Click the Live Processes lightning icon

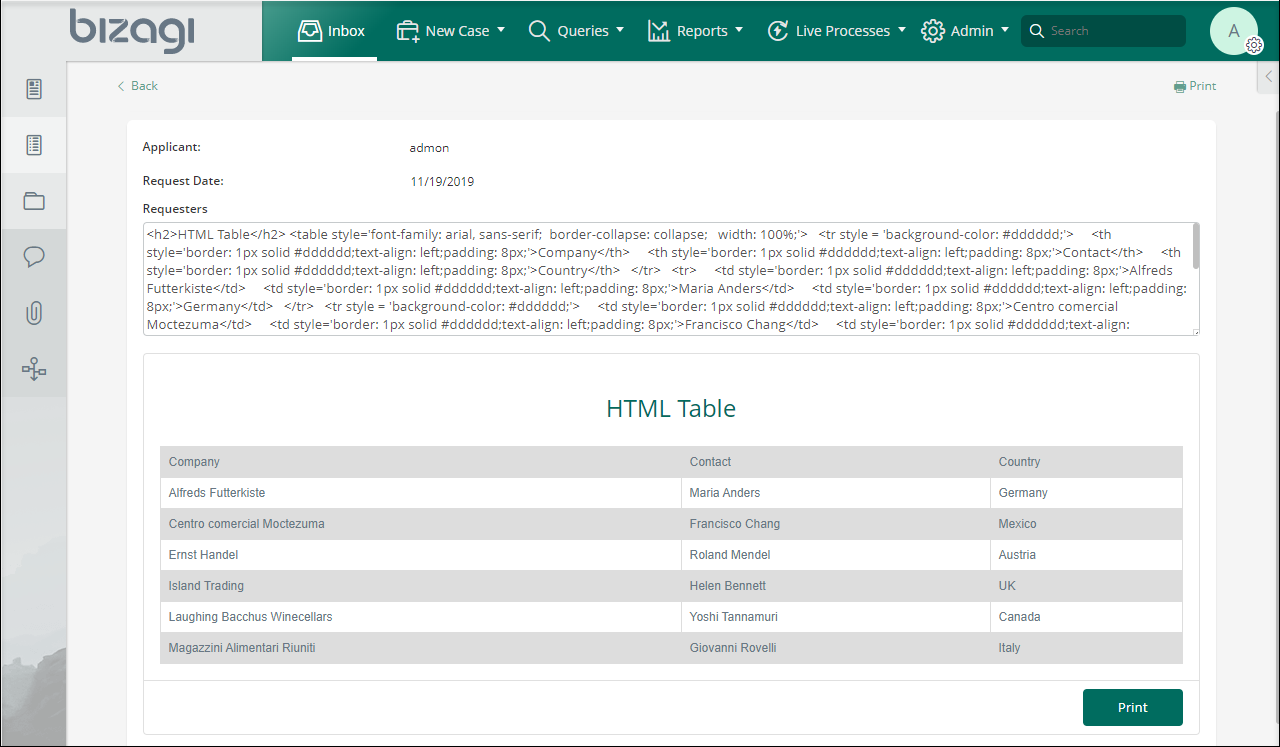pos(777,31)
